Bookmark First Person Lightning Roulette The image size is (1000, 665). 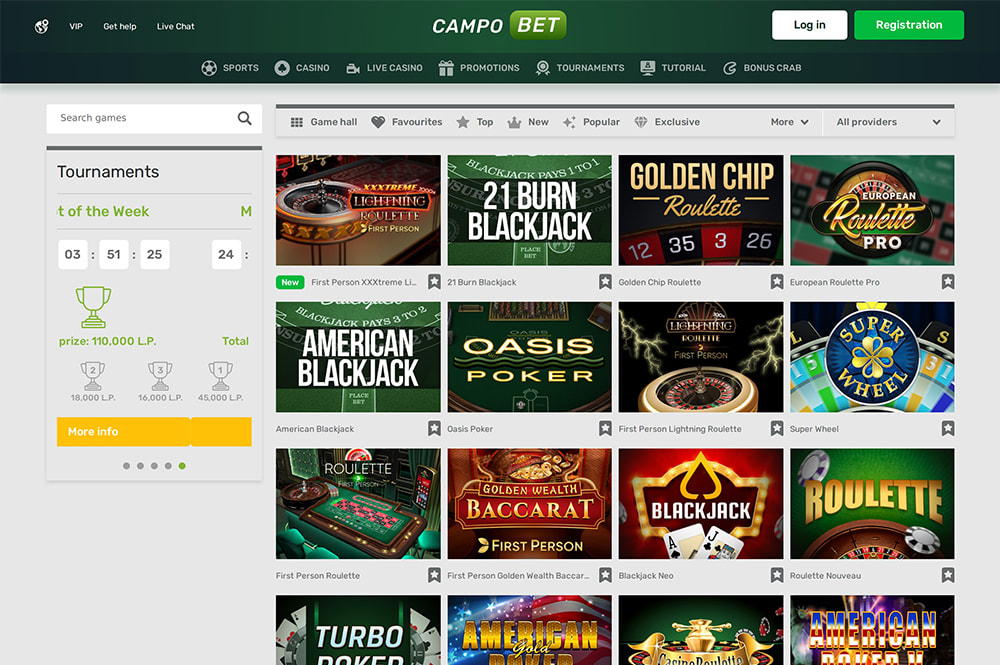coord(777,428)
